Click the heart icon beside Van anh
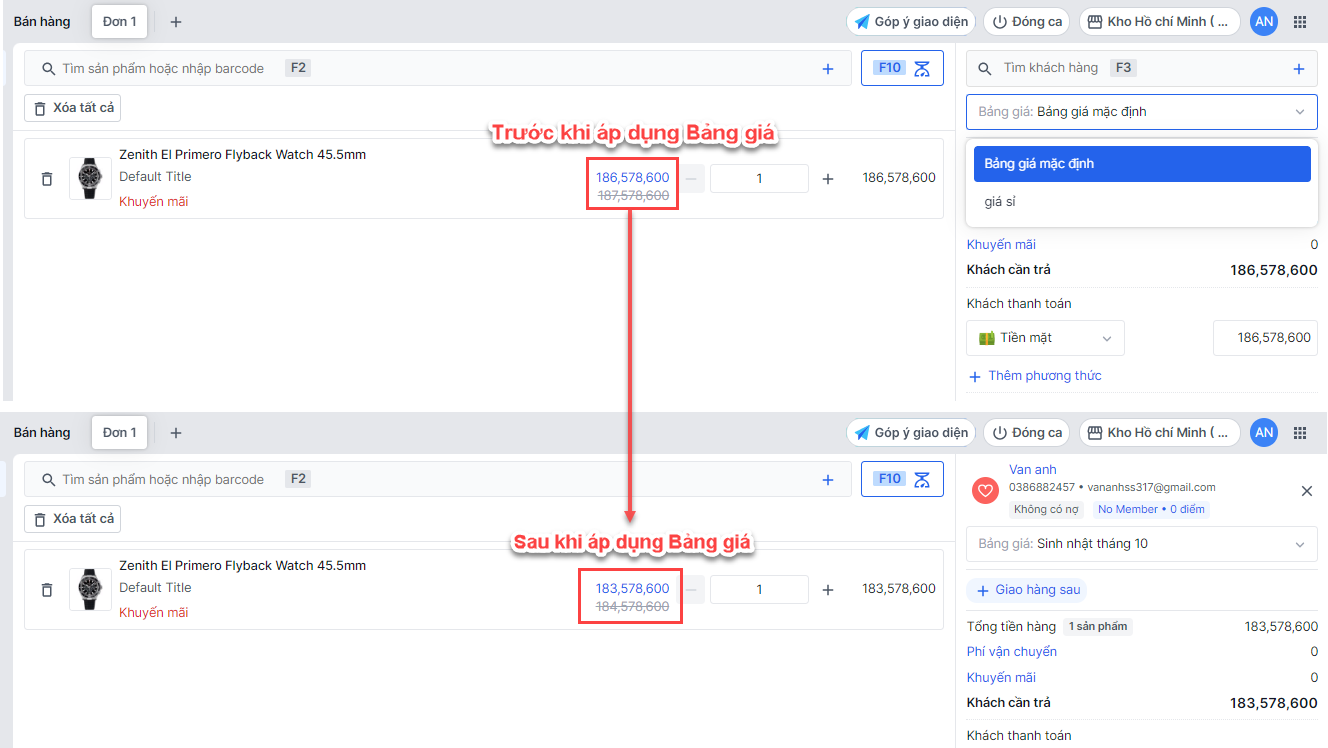 pos(986,491)
